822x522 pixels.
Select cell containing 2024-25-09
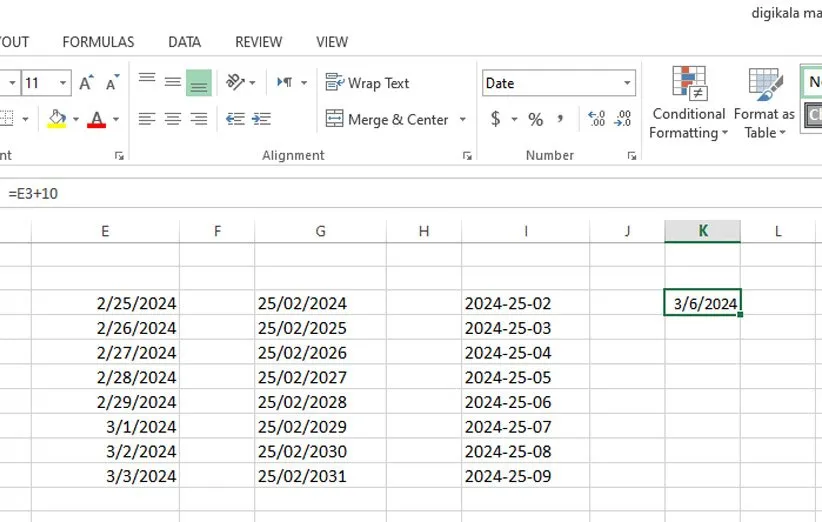pyautogui.click(x=526, y=476)
